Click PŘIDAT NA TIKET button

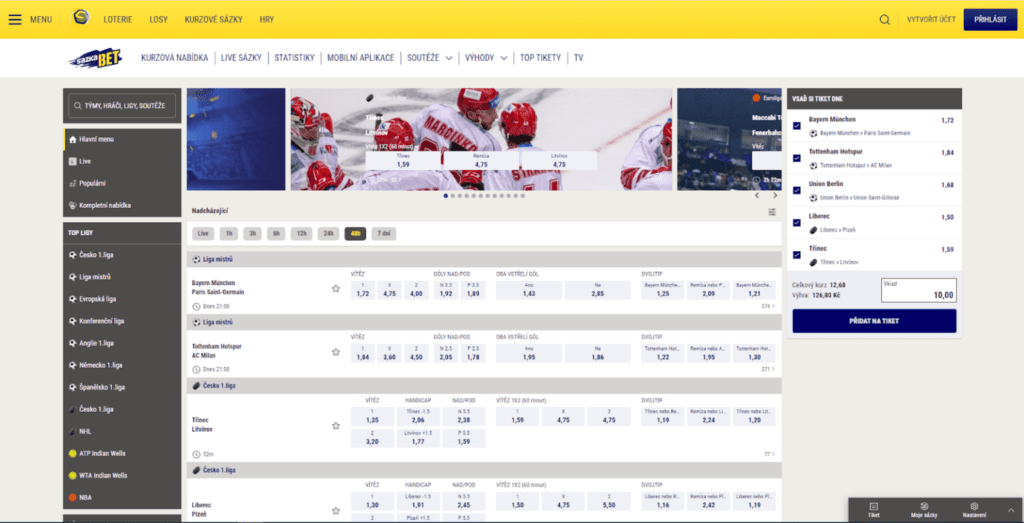click(x=874, y=321)
